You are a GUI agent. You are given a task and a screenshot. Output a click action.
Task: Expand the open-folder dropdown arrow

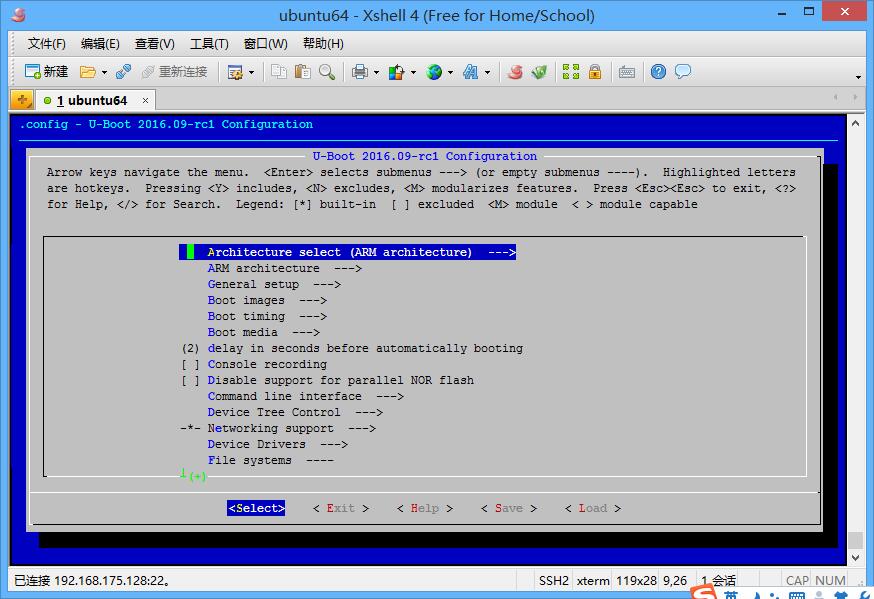pos(104,72)
